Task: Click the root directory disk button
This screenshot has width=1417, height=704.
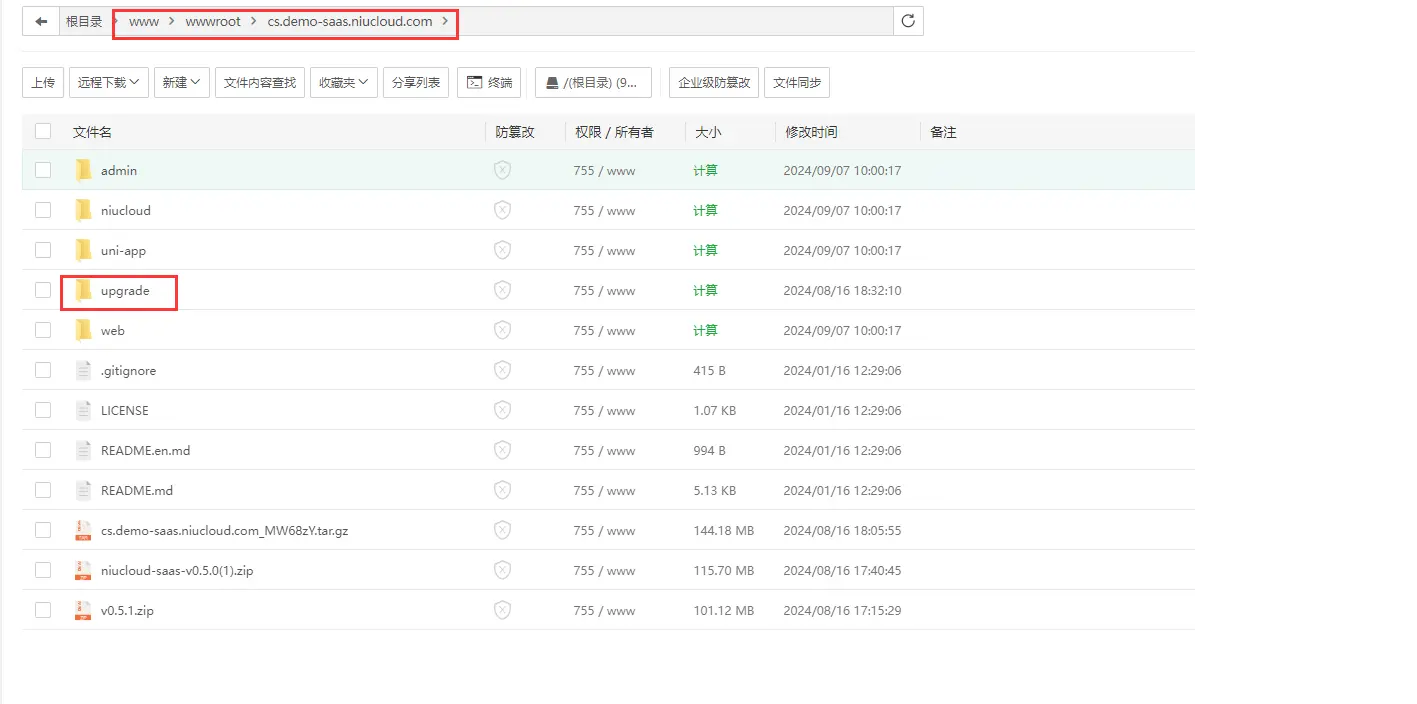Action: 593,83
